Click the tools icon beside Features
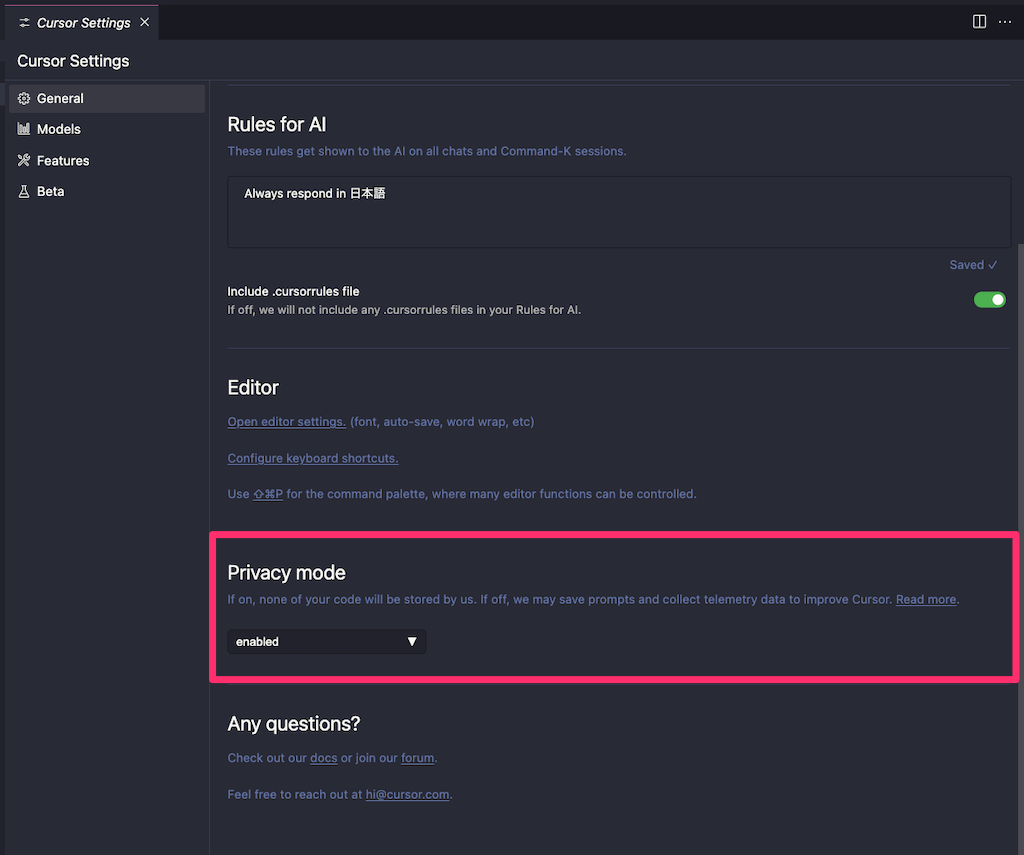 [24, 160]
